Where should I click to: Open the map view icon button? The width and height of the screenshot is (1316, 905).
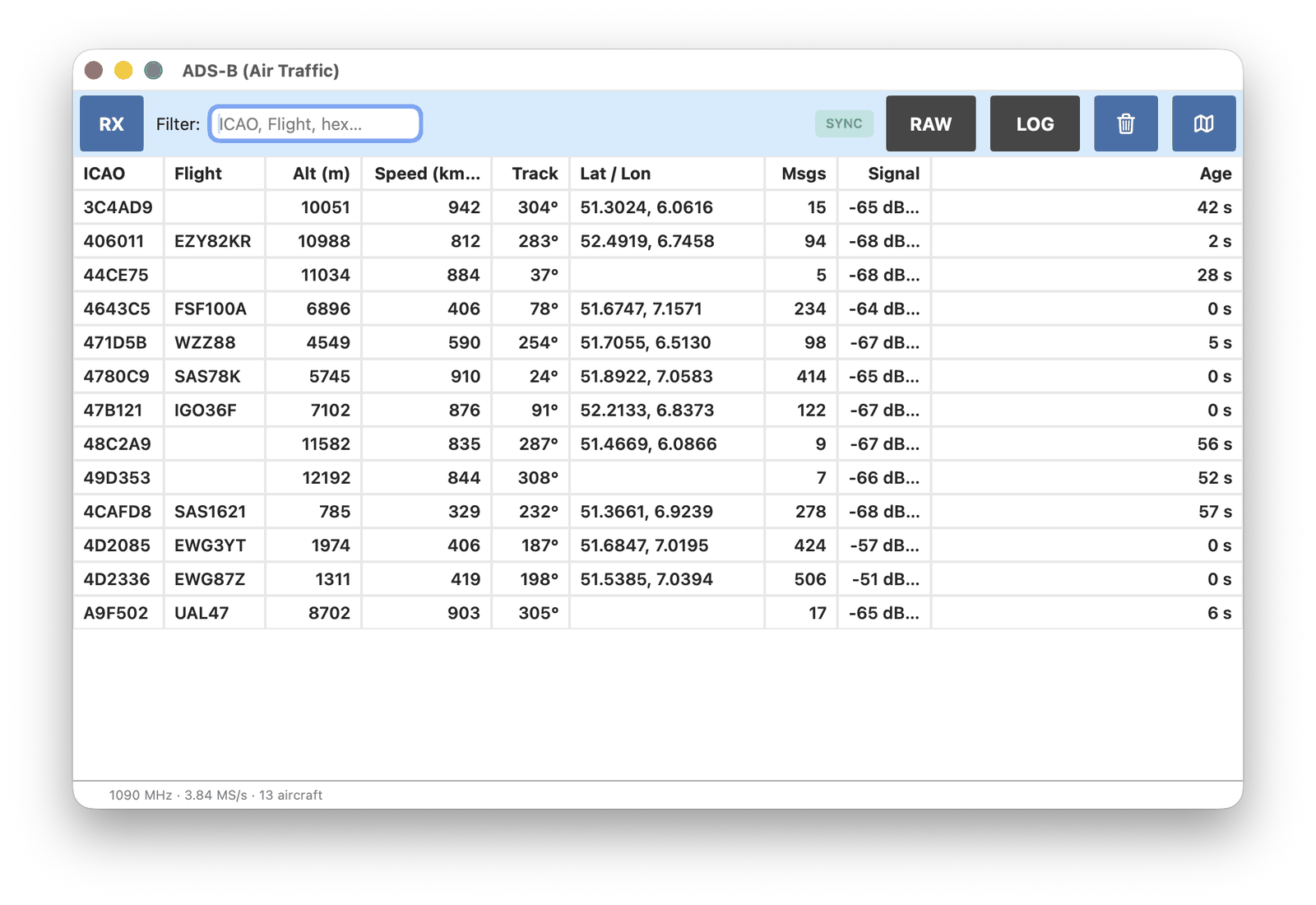coord(1203,123)
